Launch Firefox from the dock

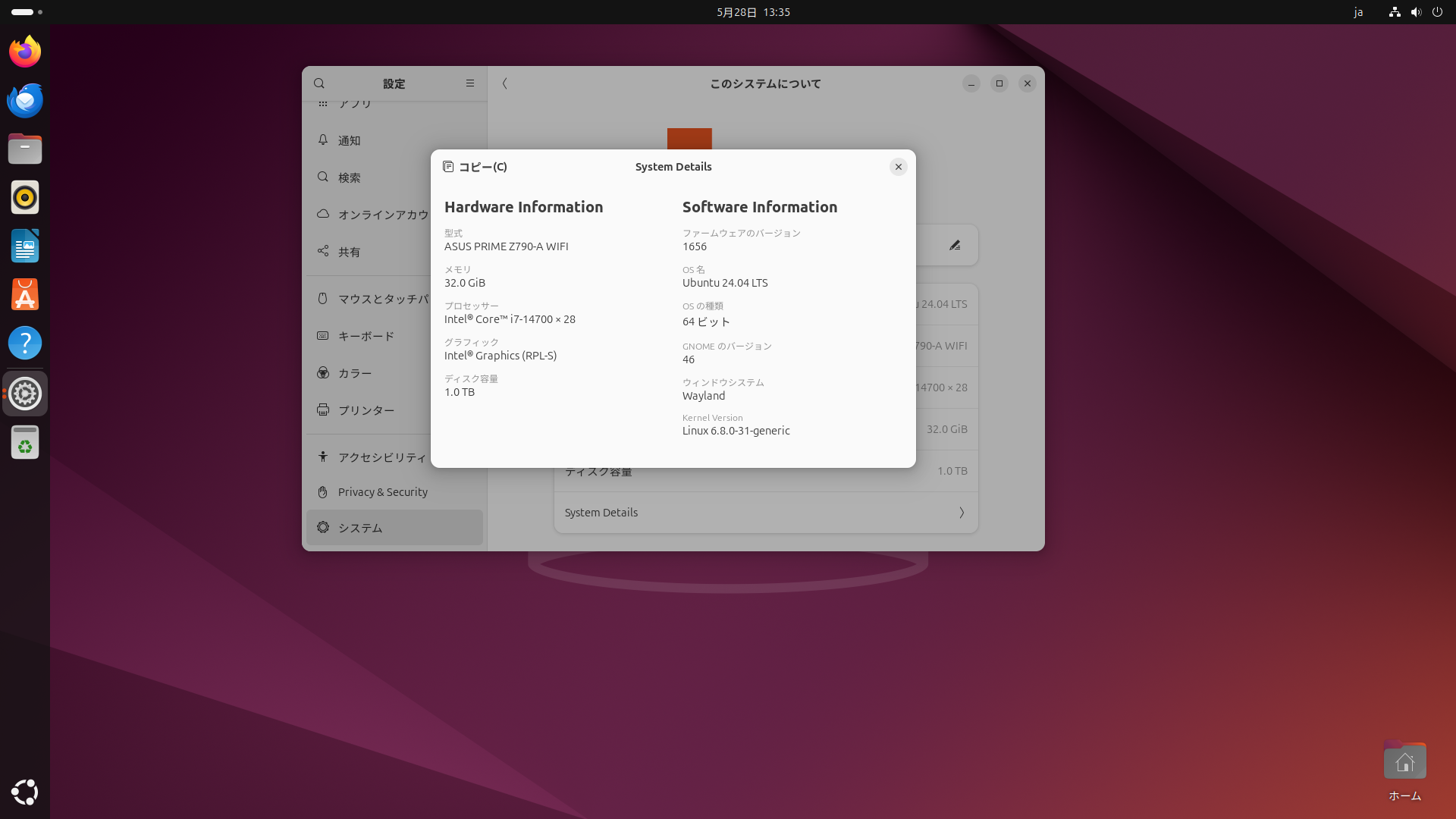tap(25, 52)
